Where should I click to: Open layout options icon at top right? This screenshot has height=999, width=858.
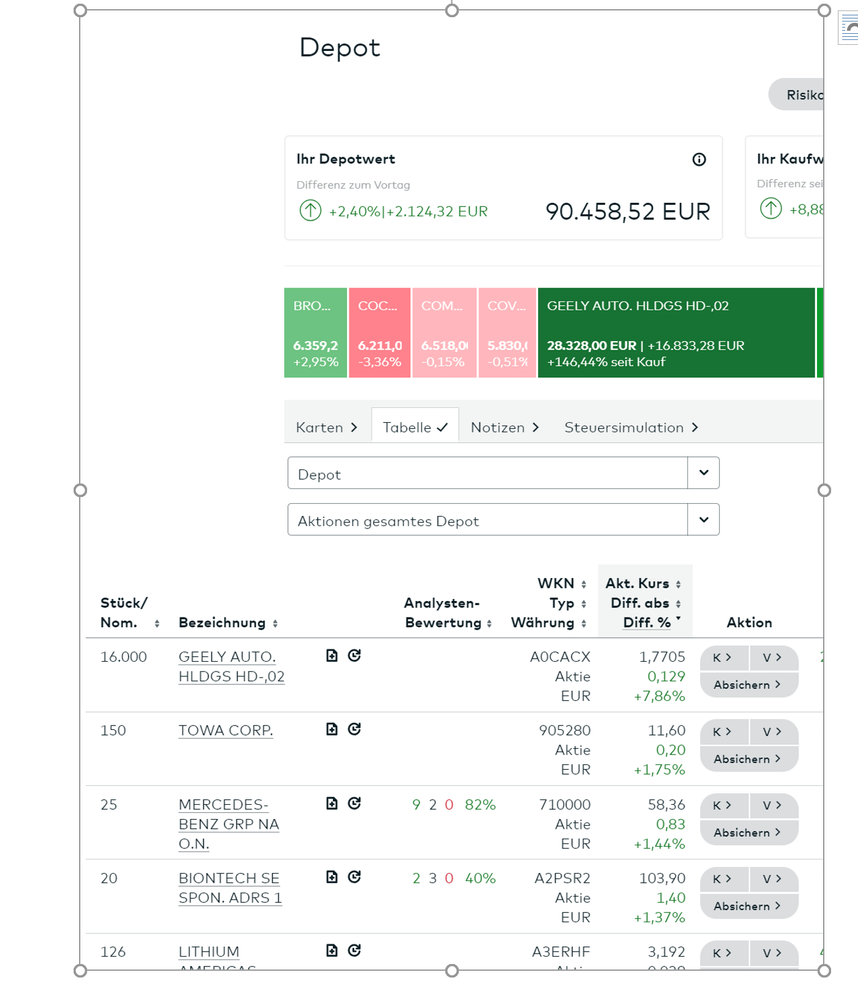(849, 29)
